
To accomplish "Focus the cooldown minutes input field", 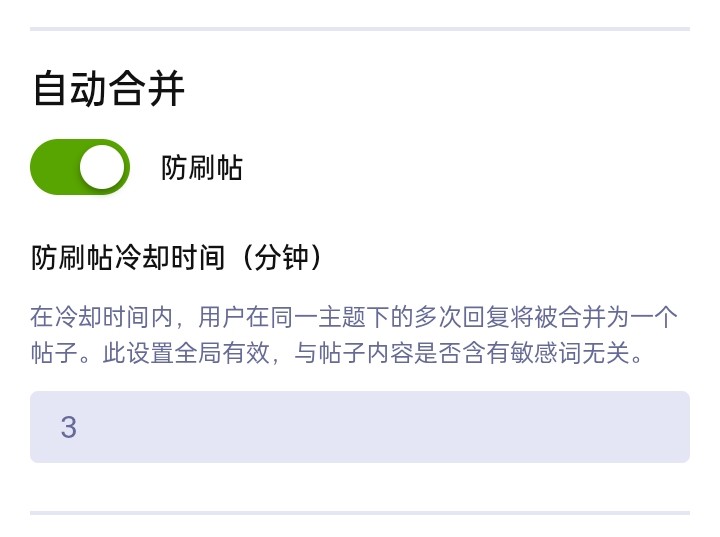I will click(360, 427).
